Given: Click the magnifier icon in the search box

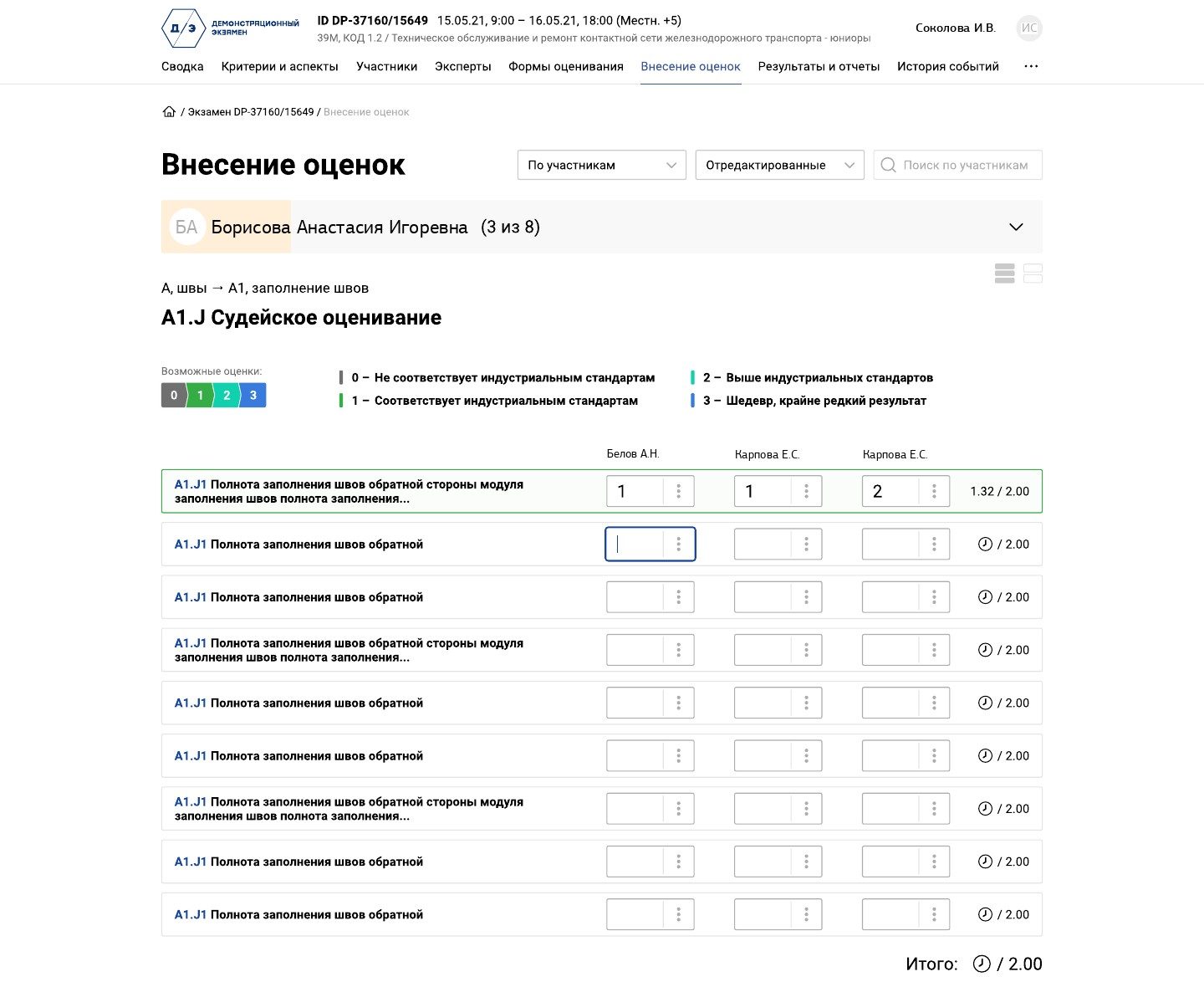Looking at the screenshot, I should (x=888, y=166).
